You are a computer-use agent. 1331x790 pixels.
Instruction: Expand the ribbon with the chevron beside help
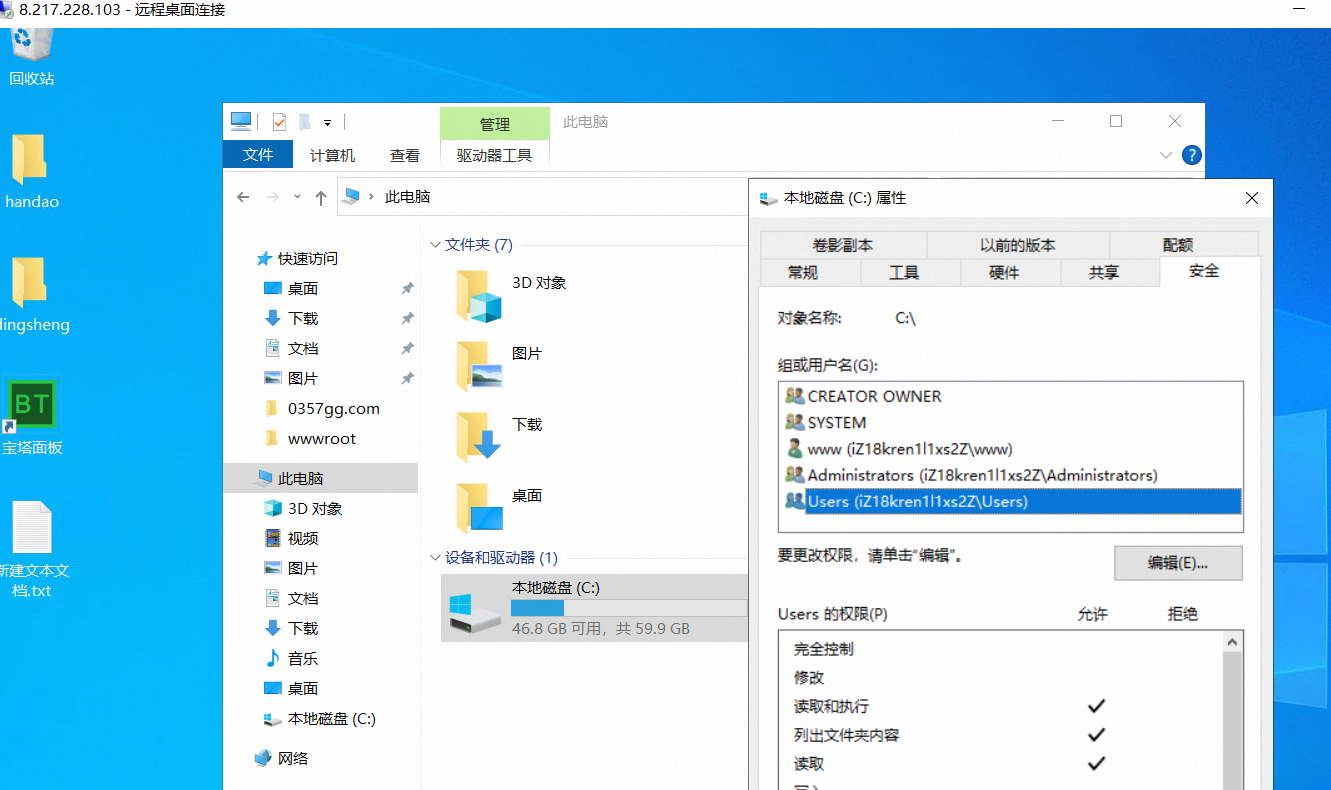(x=1165, y=156)
